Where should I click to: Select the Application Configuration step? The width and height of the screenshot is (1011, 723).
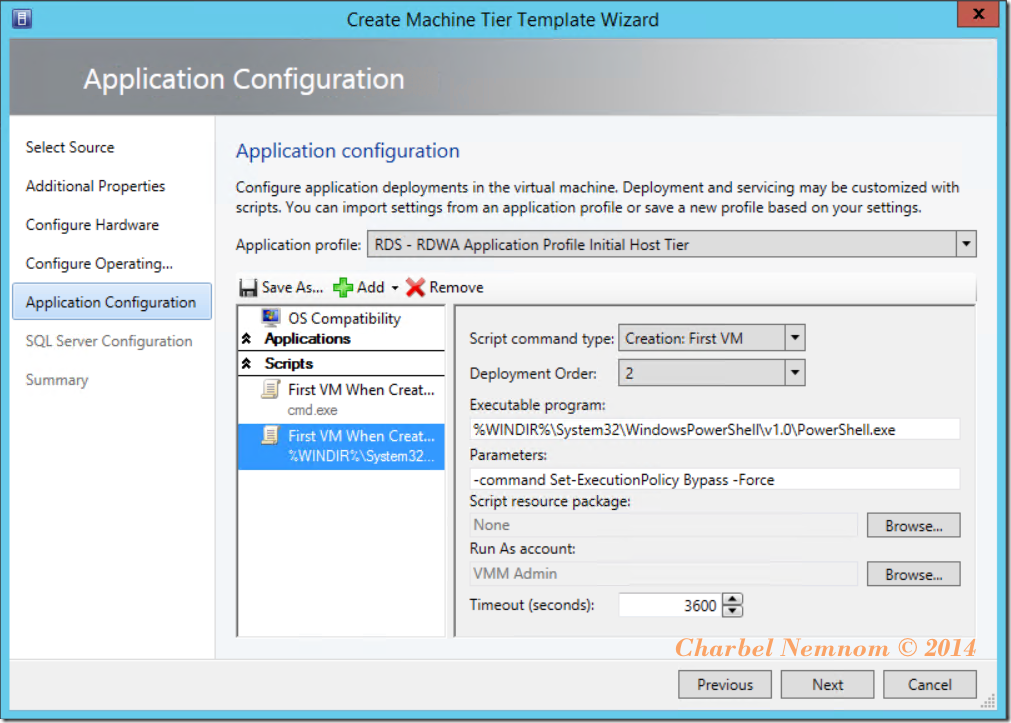click(112, 301)
